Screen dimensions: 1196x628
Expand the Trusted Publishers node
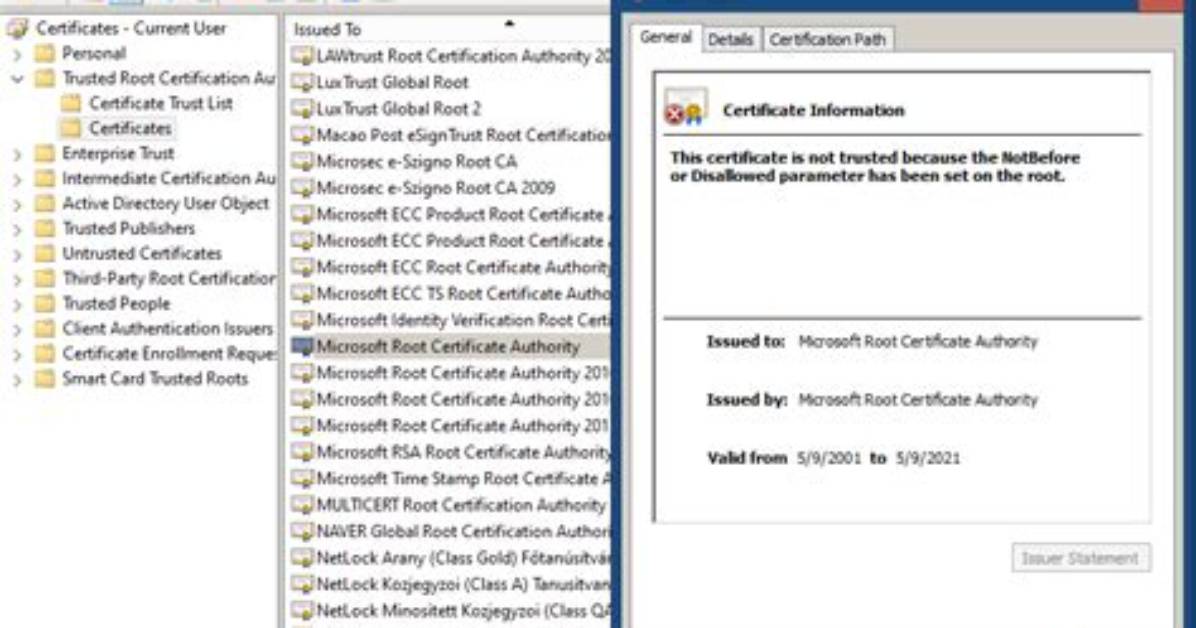coord(17,229)
